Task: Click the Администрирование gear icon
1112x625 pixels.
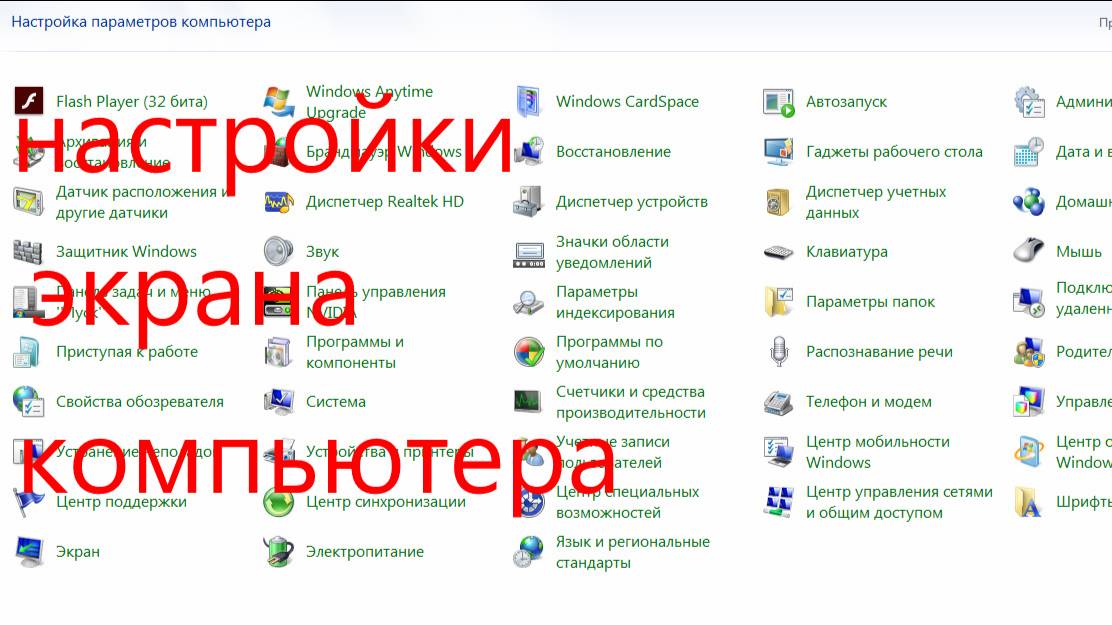Action: pos(1029,101)
